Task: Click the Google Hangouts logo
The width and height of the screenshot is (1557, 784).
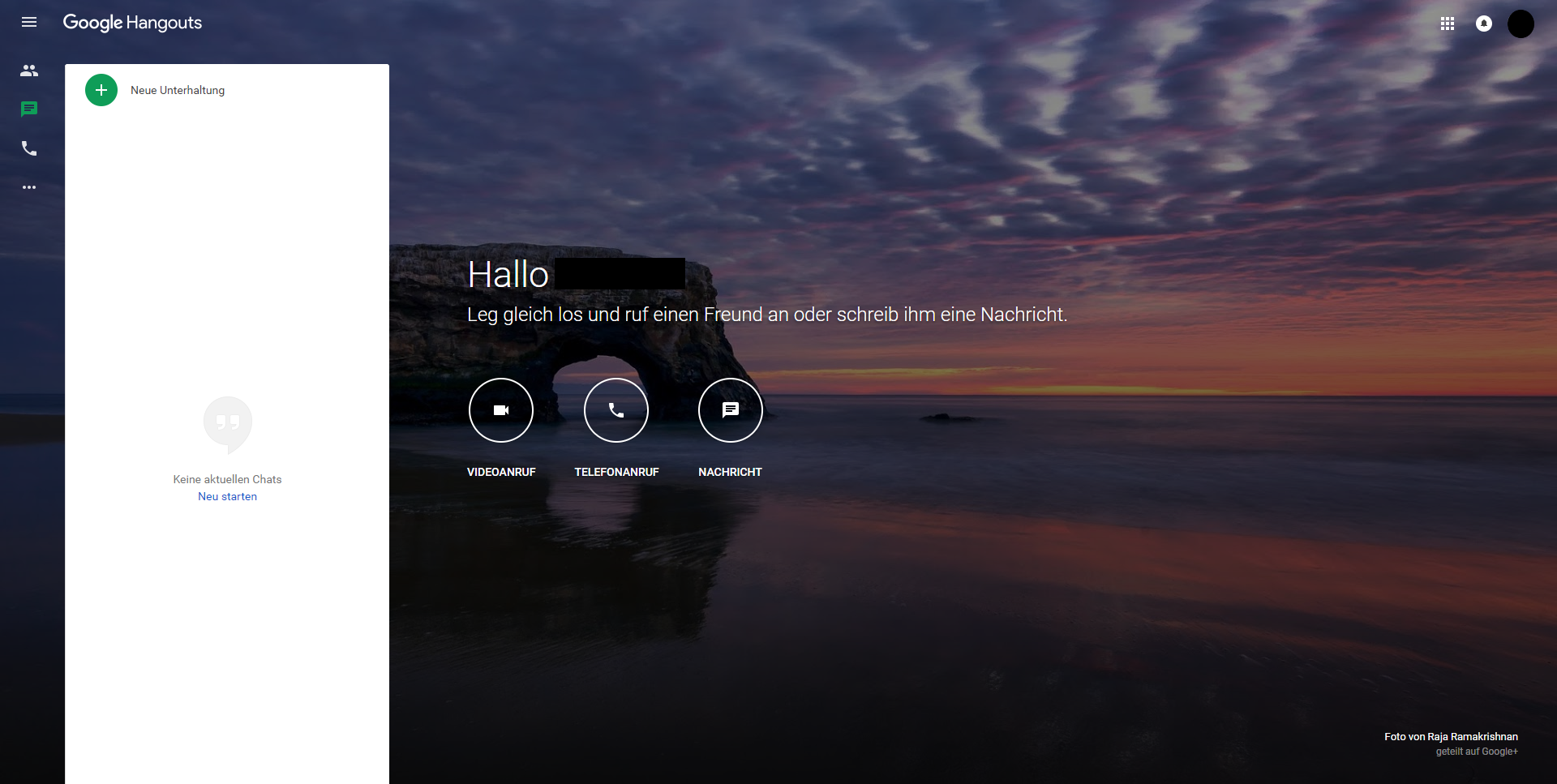Action: coord(132,23)
